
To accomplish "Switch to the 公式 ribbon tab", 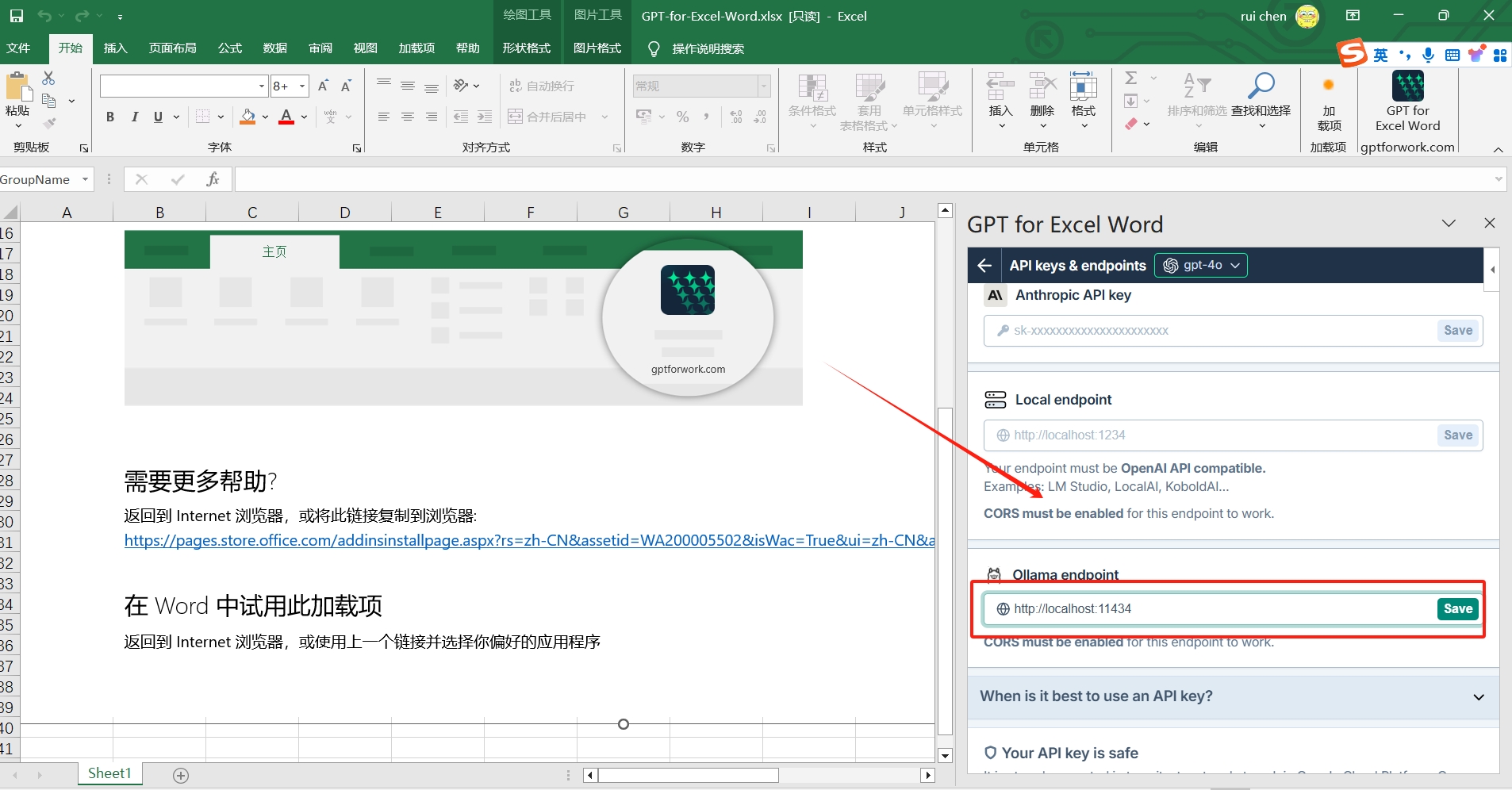I will click(x=230, y=48).
